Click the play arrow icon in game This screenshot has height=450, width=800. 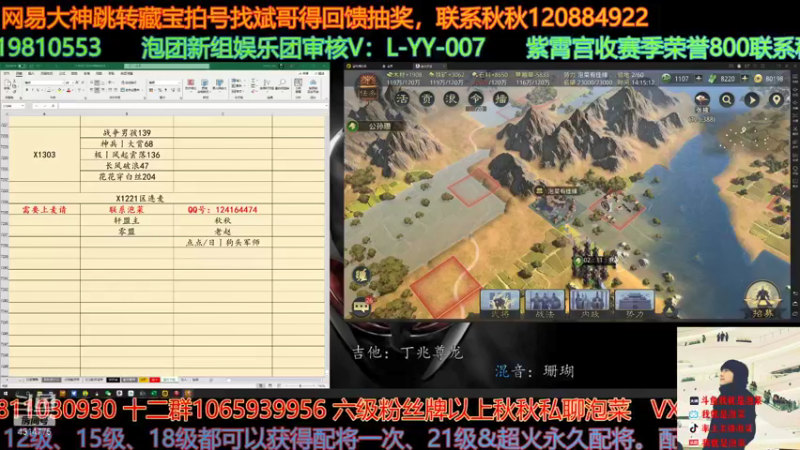[x=752, y=100]
